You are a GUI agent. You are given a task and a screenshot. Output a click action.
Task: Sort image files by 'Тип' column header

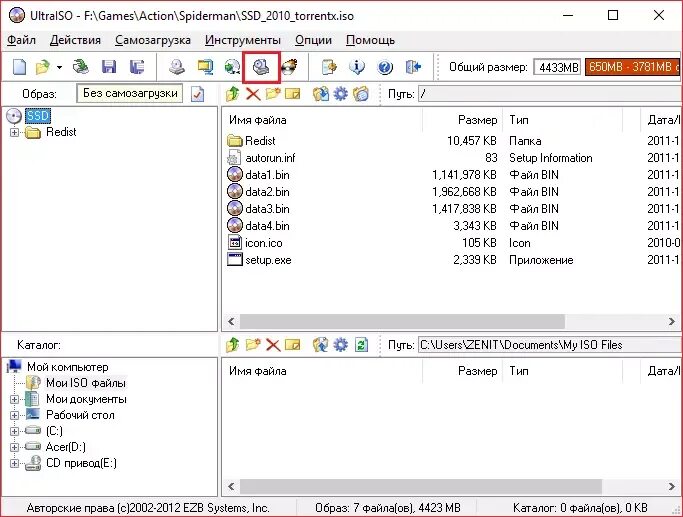563,120
